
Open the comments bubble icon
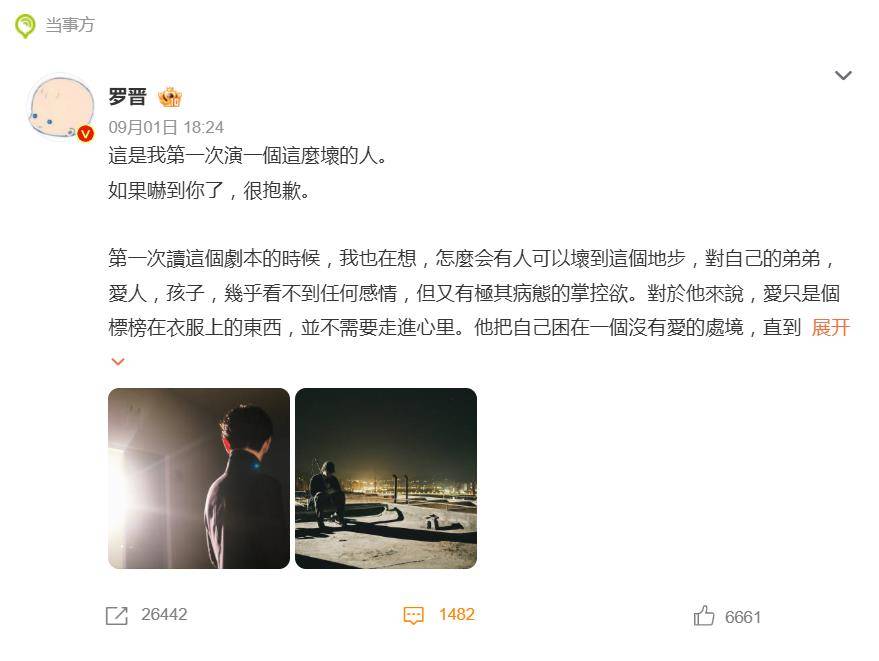pos(413,616)
